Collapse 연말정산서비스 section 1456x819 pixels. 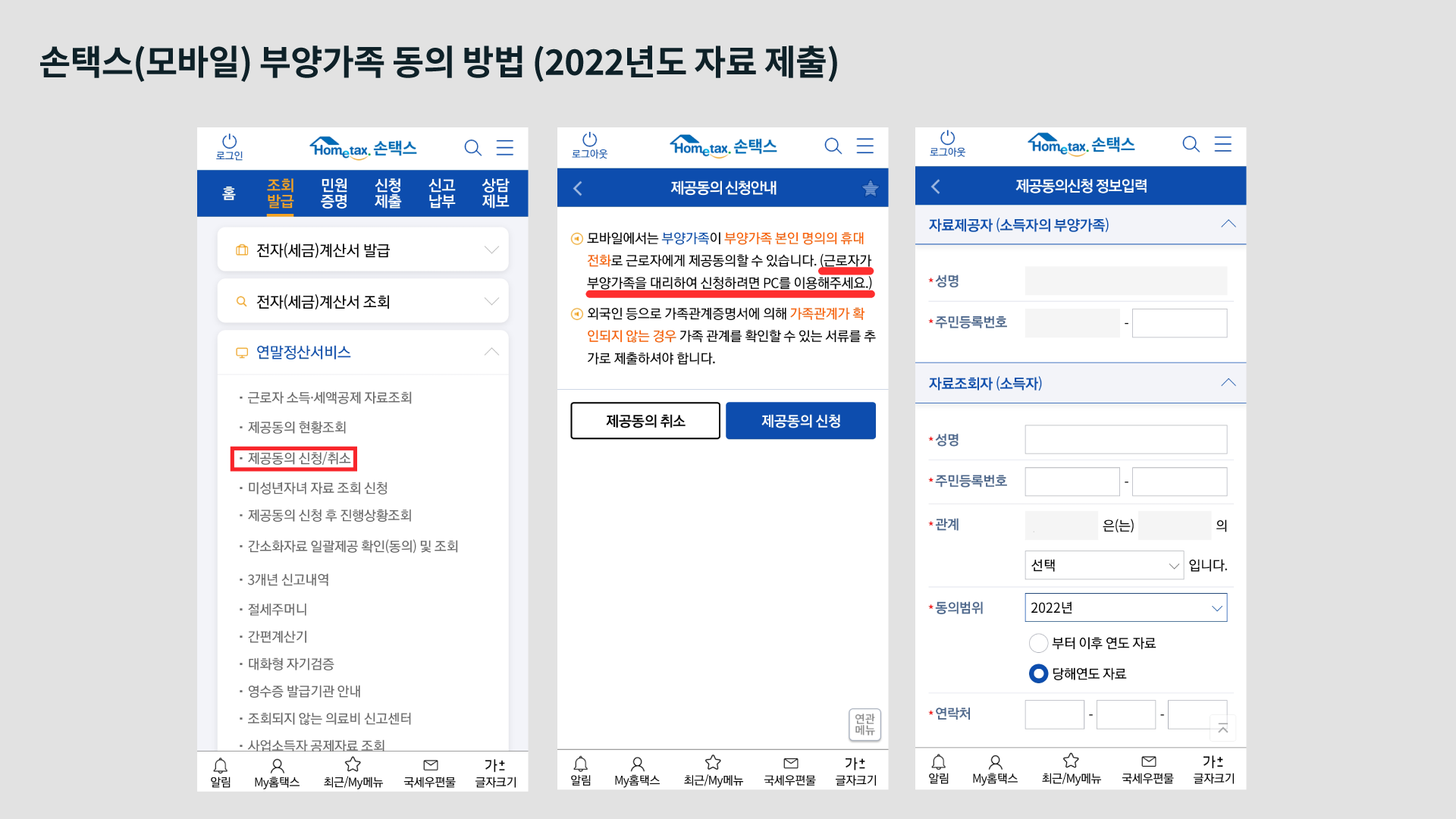coord(362,352)
